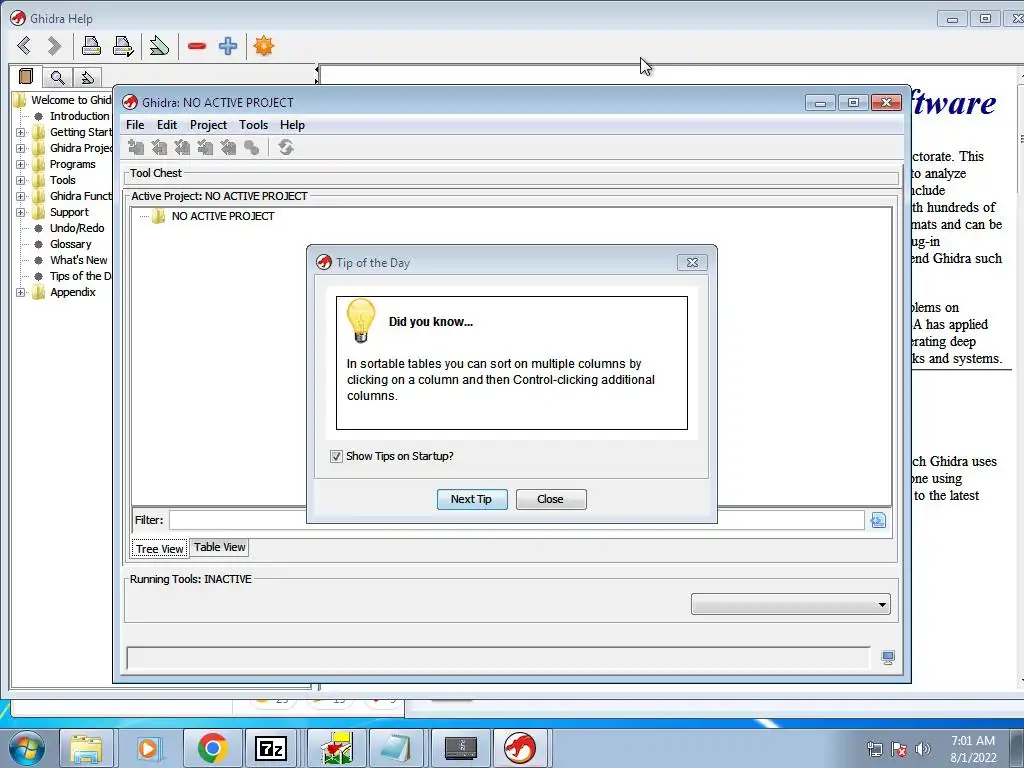Open the third Help navigator tab

pyautogui.click(x=88, y=78)
